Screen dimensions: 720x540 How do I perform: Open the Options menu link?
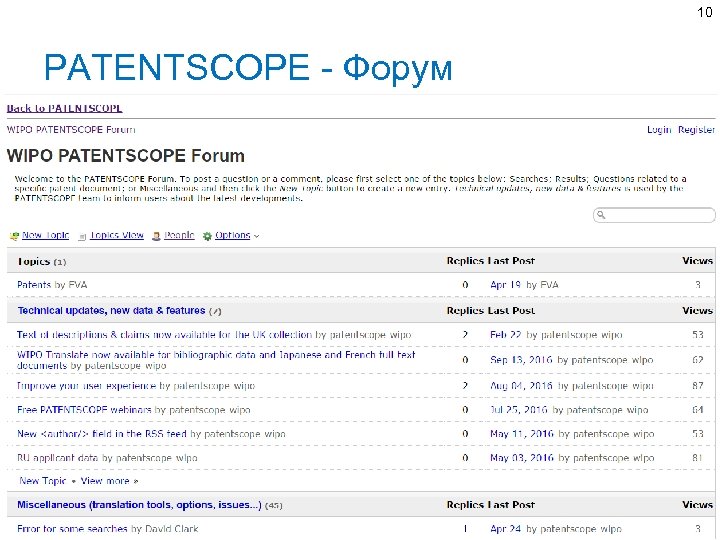[233, 235]
